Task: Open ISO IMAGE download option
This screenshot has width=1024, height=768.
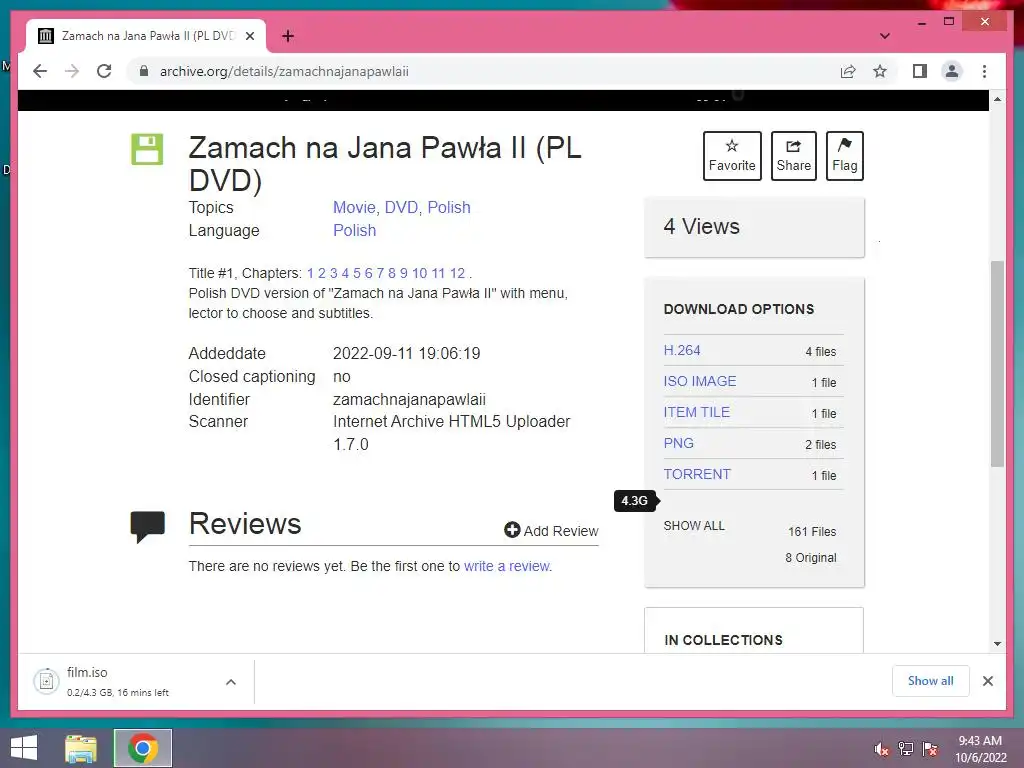Action: pos(699,381)
